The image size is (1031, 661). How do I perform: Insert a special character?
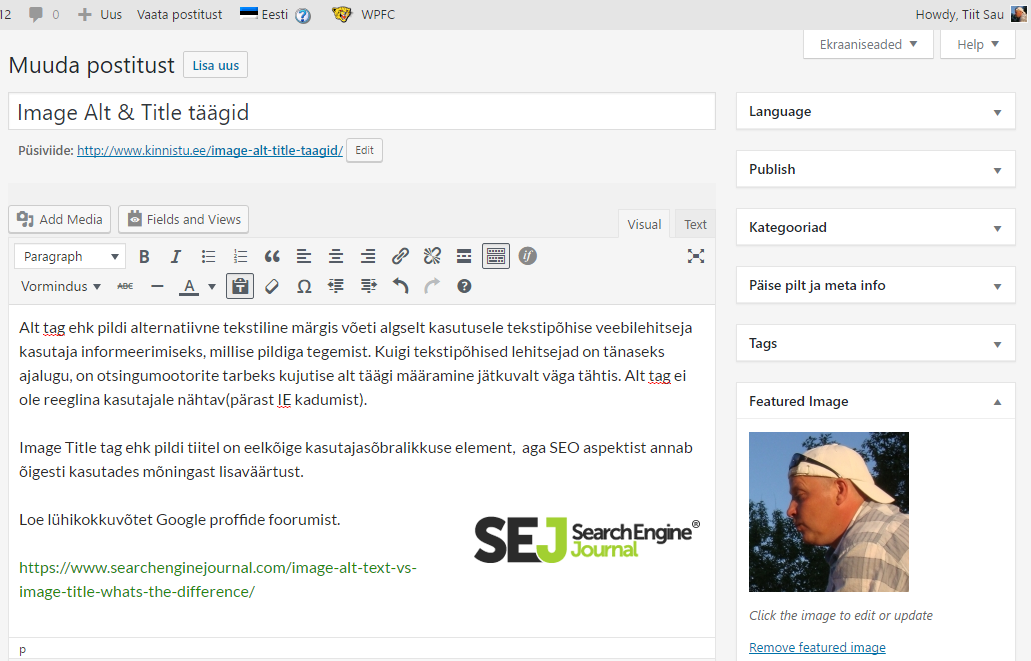[304, 286]
